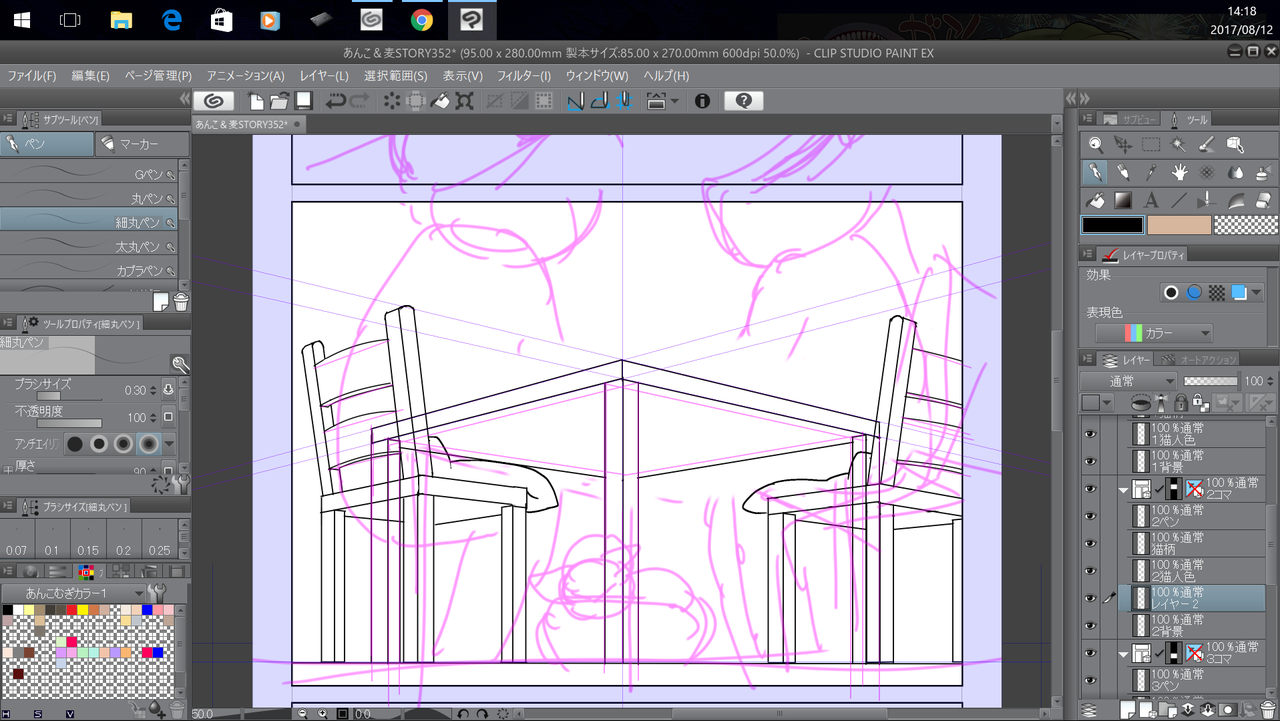The width and height of the screenshot is (1280, 721).
Task: Hide the 猫柄 layer
Action: 1091,543
